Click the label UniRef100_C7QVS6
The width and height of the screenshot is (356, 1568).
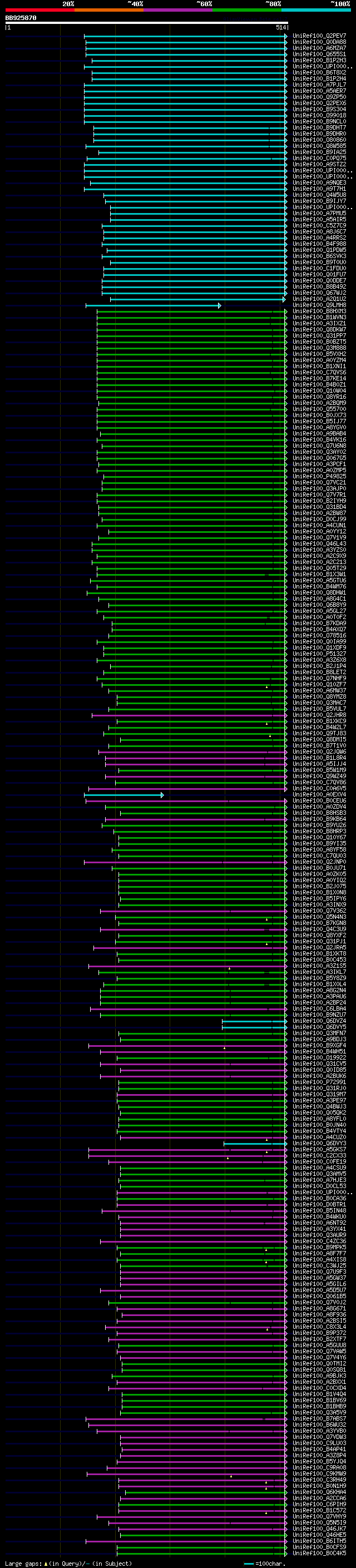(x=319, y=373)
